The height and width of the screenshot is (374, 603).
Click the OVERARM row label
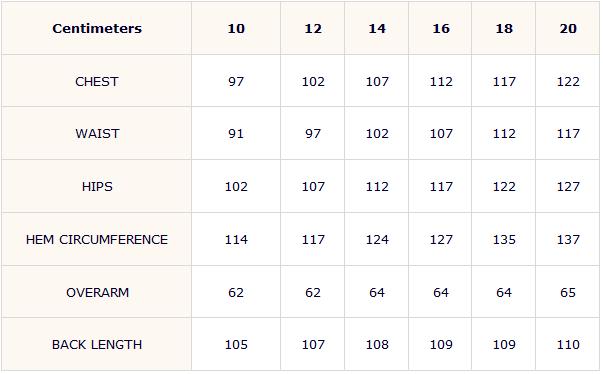click(97, 293)
